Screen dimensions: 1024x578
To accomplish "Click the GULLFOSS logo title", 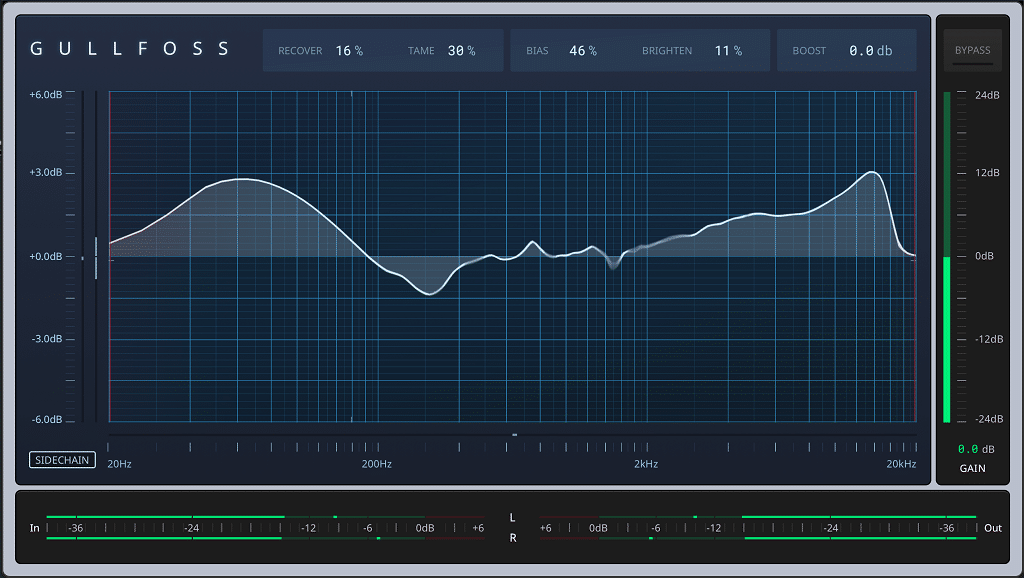I will pos(130,49).
